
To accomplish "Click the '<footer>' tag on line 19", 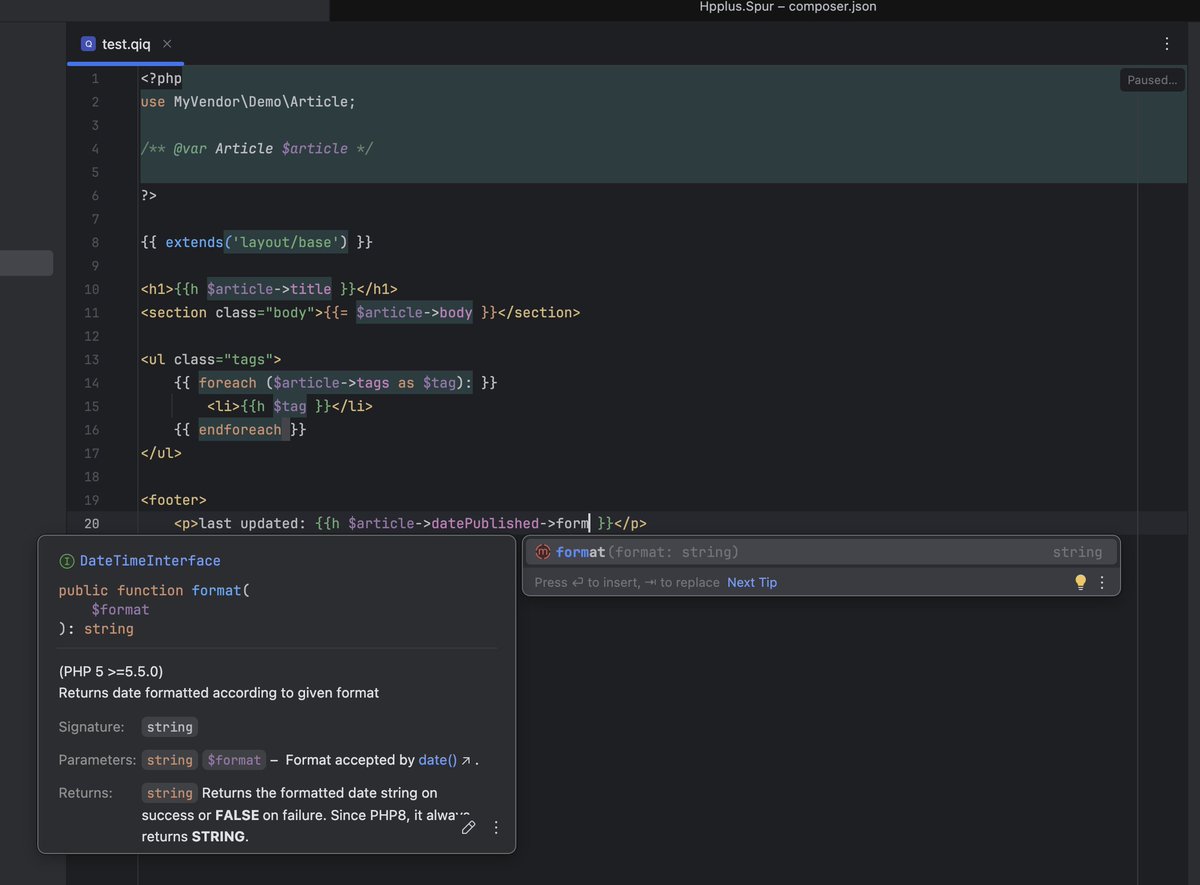I will tap(174, 500).
